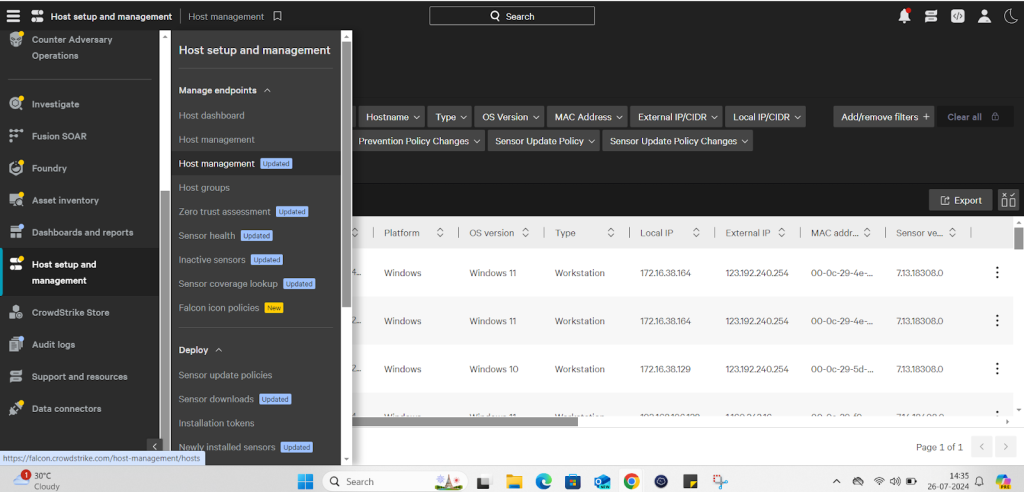This screenshot has height=492, width=1024.
Task: Click the Audit logs icon
Action: [x=16, y=344]
